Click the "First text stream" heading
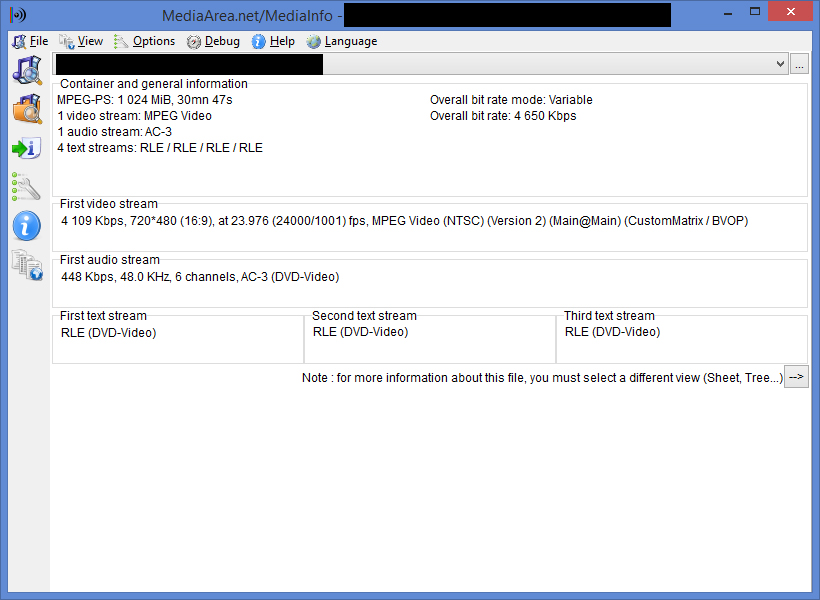This screenshot has height=600, width=820. point(103,316)
